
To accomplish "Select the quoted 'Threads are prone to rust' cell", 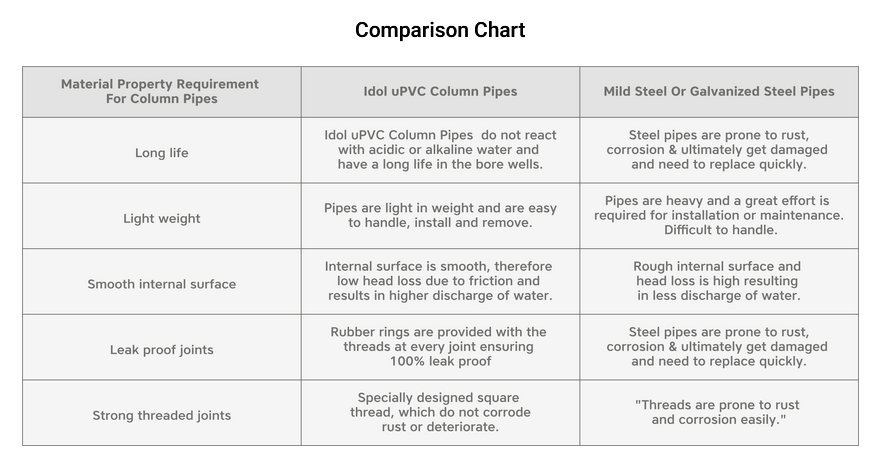I will point(718,412).
